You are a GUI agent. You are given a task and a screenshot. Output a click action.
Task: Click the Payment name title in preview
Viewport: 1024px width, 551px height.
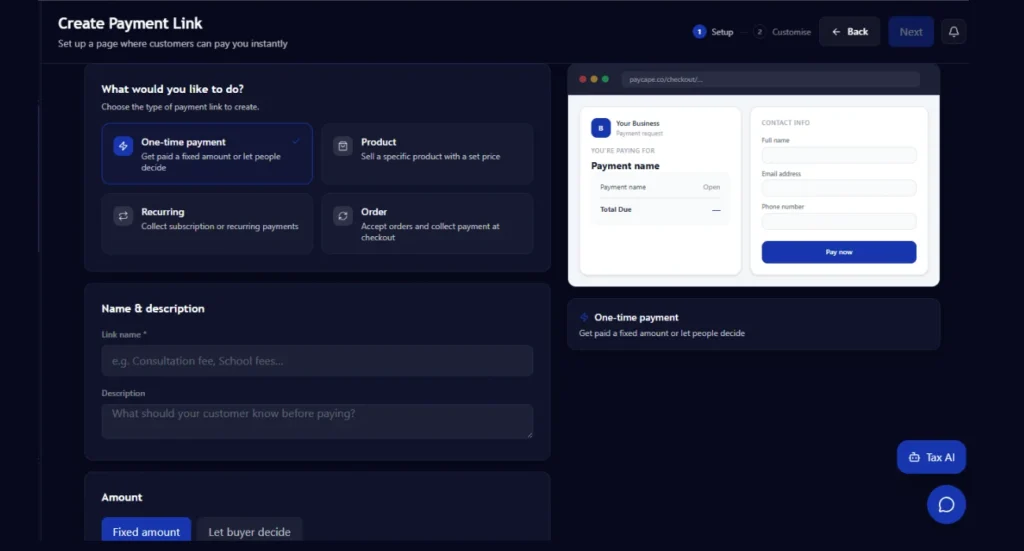[x=625, y=166]
